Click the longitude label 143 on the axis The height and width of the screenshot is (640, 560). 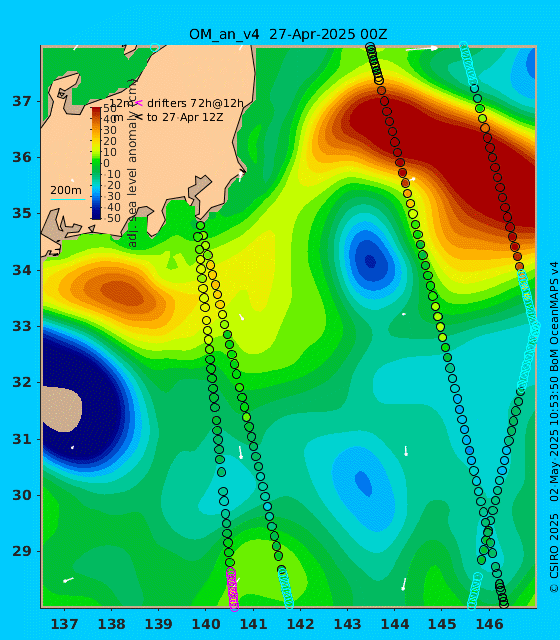click(x=347, y=624)
